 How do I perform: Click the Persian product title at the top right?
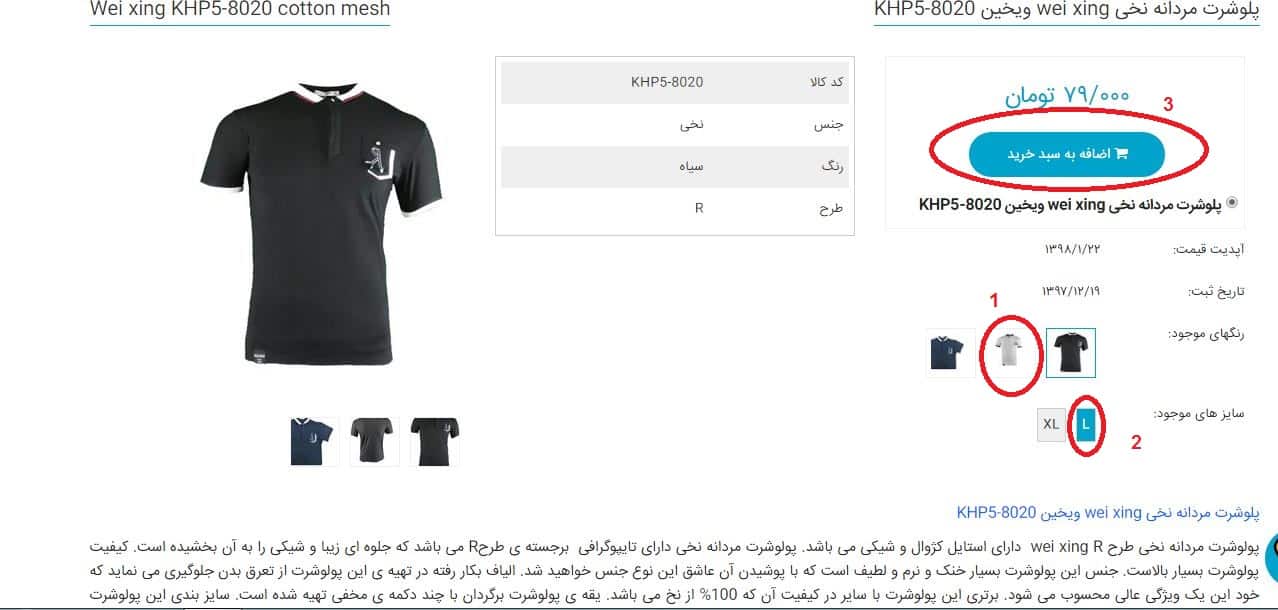point(1066,10)
